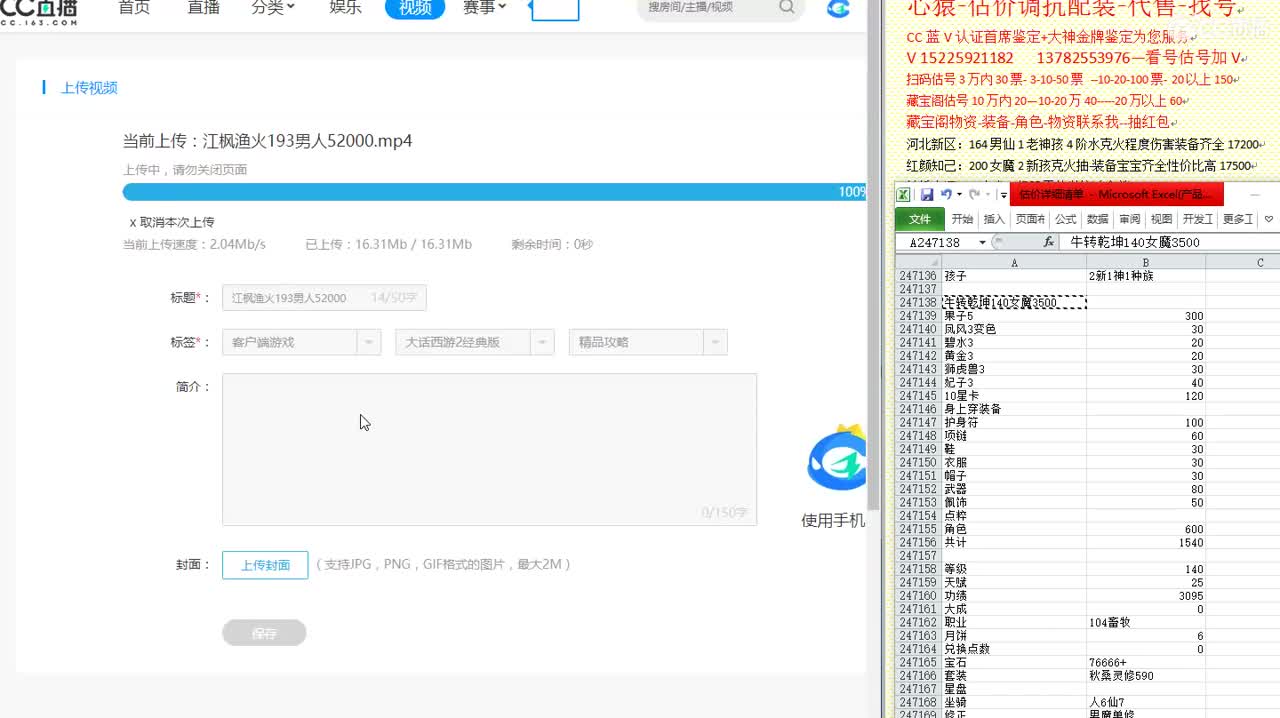Viewport: 1280px width, 718px height.
Task: Switch to the Excel 插入 ribbon tab
Action: coord(994,219)
